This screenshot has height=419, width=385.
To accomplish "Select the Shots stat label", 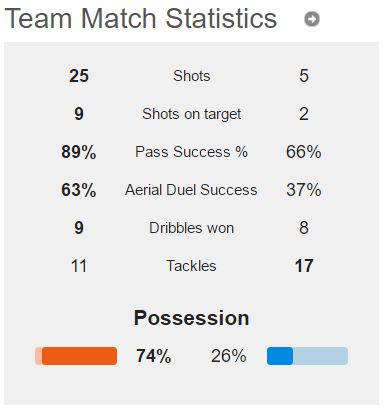I will (x=192, y=76).
